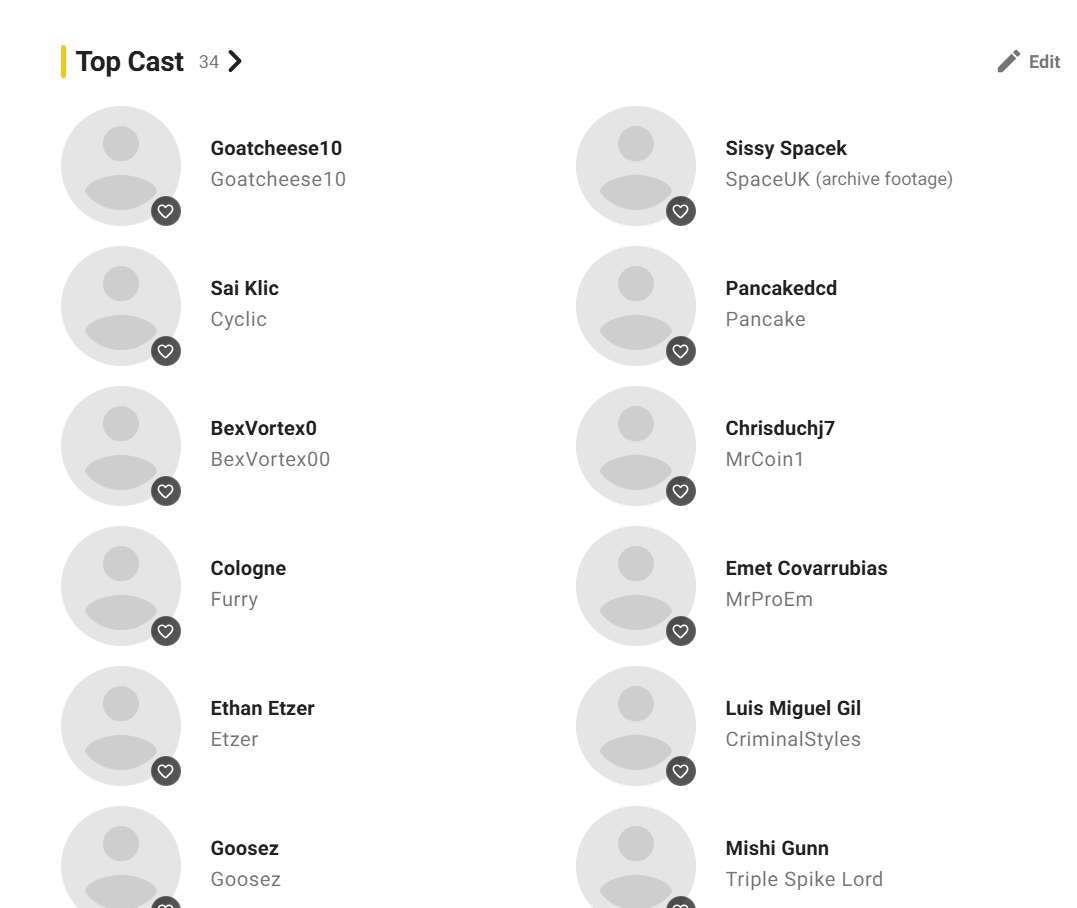Favorite Ethan Etzer using heart icon
Screen dimensions: 1077x908
(x=166, y=771)
